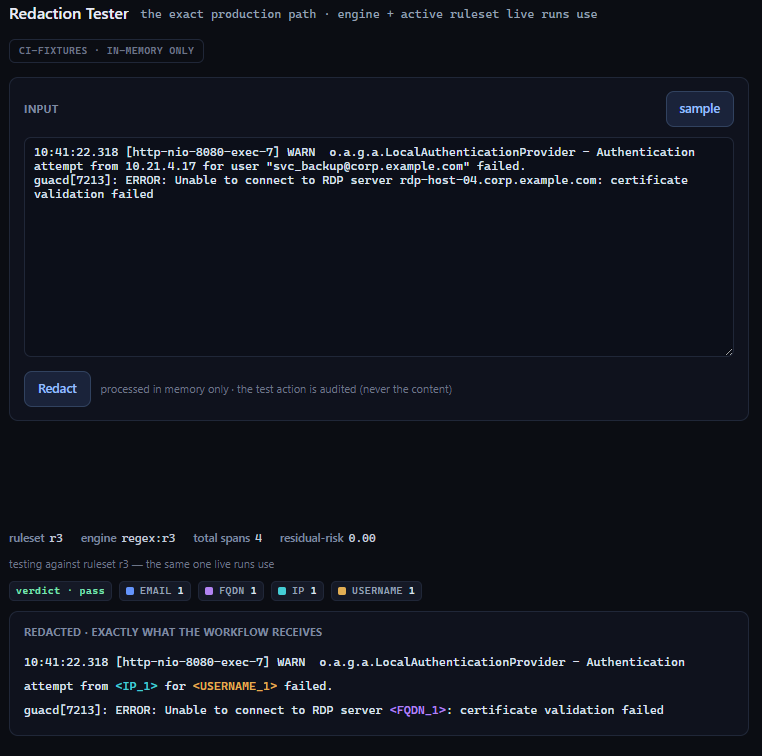The image size is (762, 756).
Task: Click the <IP_1> token in redacted output
Action: [x=137, y=686]
